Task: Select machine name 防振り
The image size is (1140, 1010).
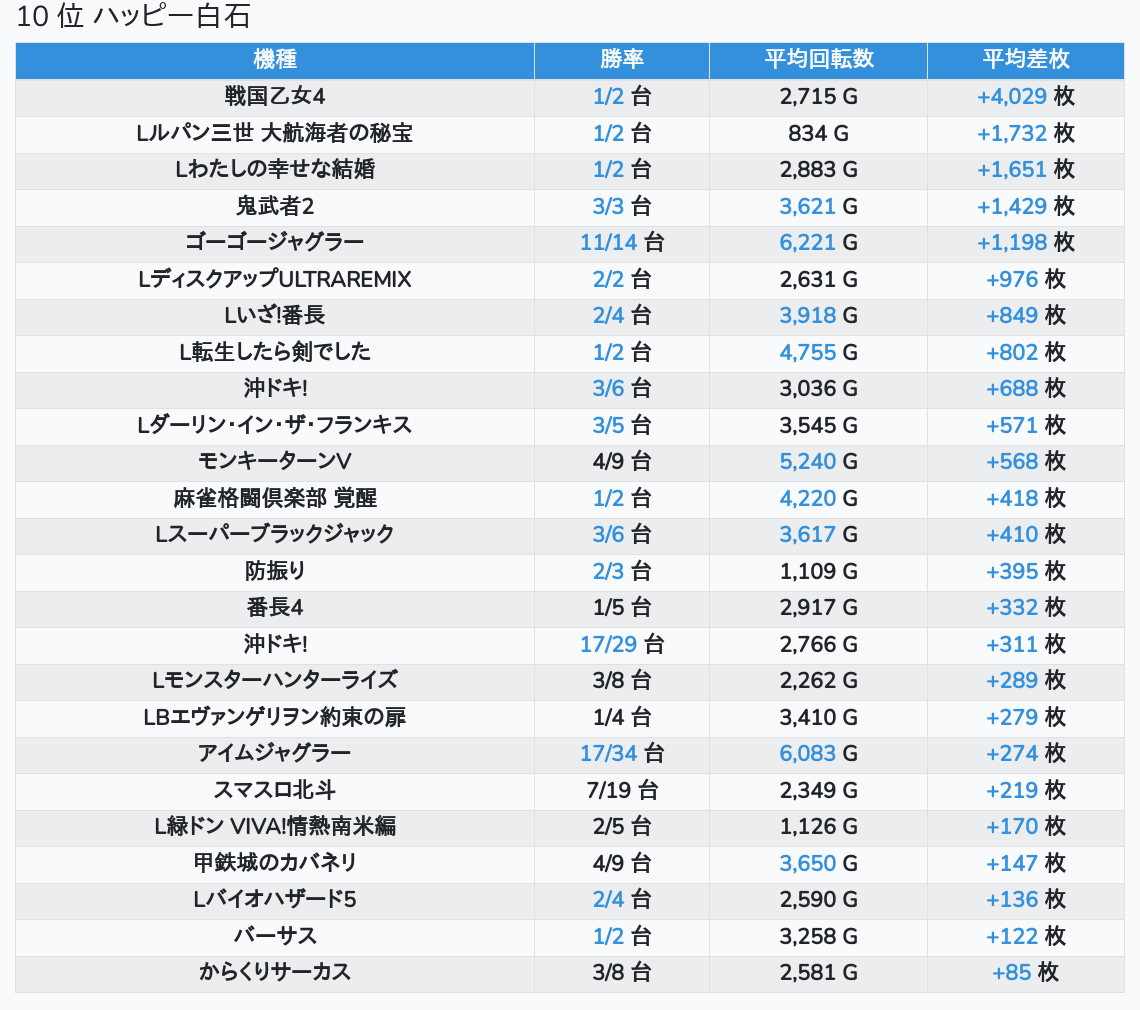Action: coord(275,571)
